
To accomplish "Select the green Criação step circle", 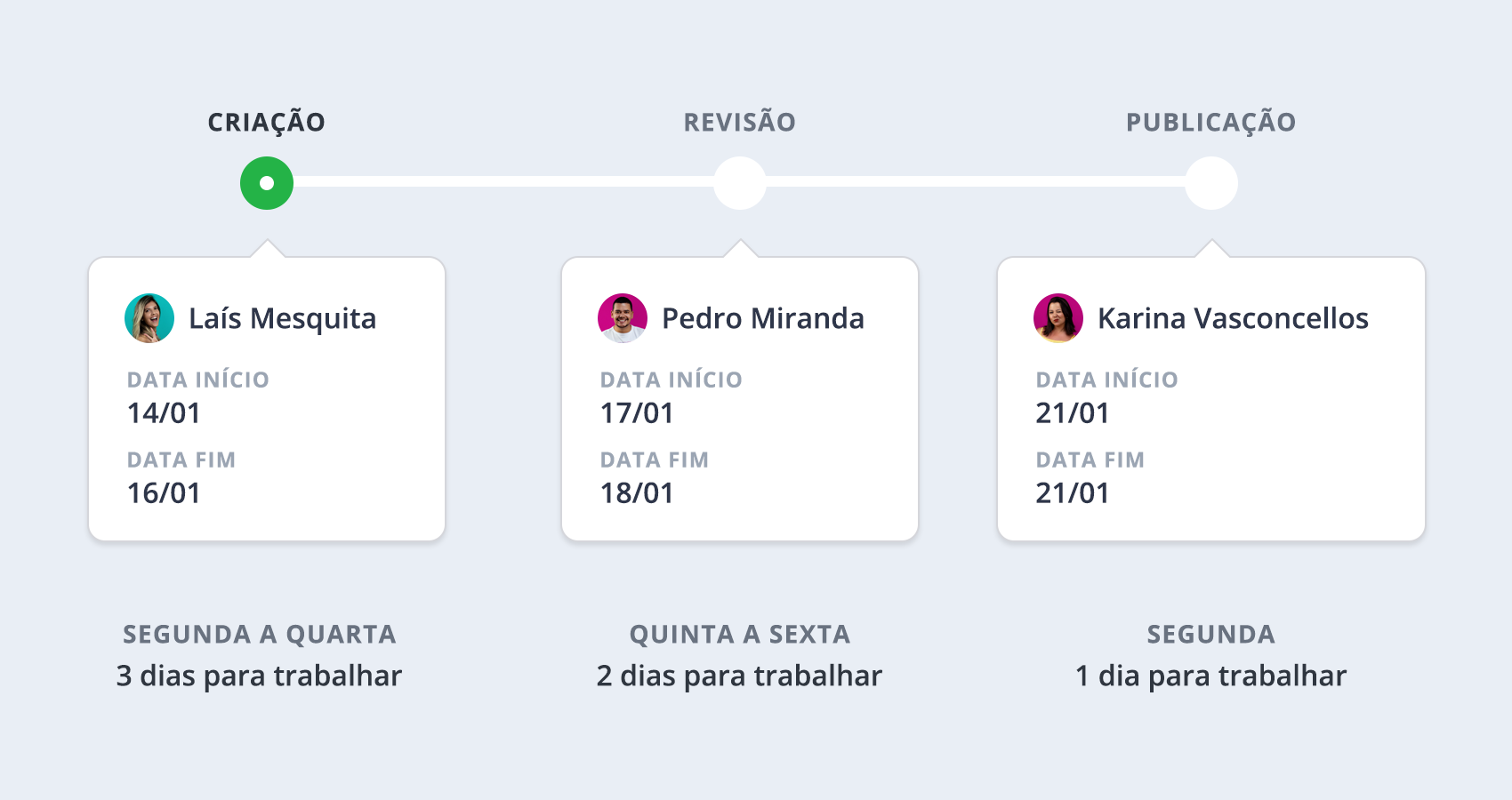I will (267, 183).
